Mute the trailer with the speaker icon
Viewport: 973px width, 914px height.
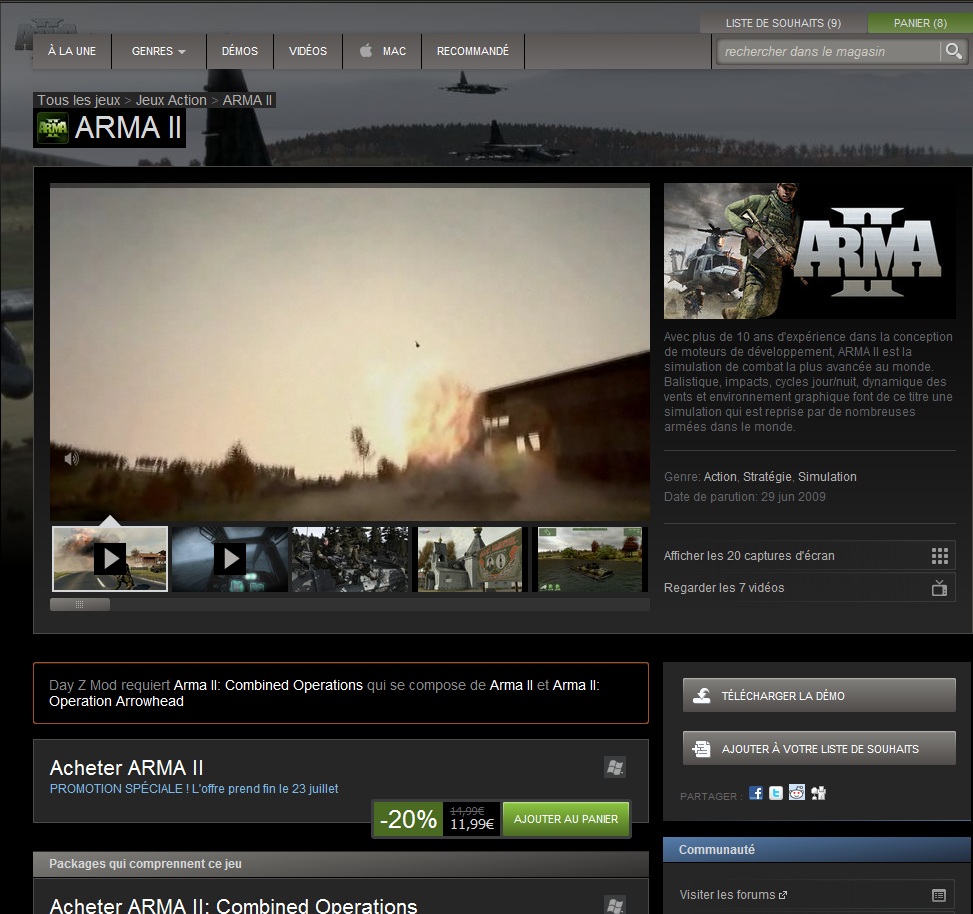click(x=72, y=459)
